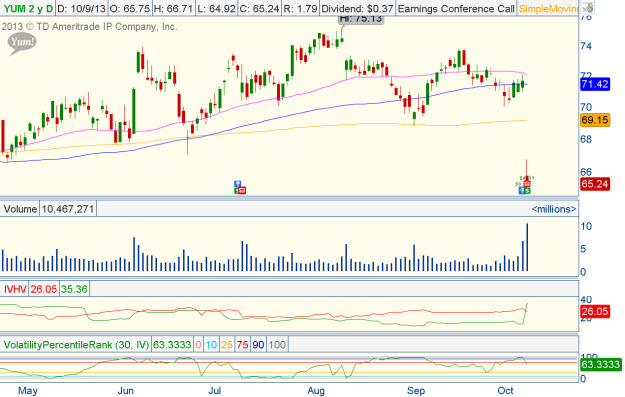
Task: Click the orange 69.15 price axis label
Action: click(595, 120)
